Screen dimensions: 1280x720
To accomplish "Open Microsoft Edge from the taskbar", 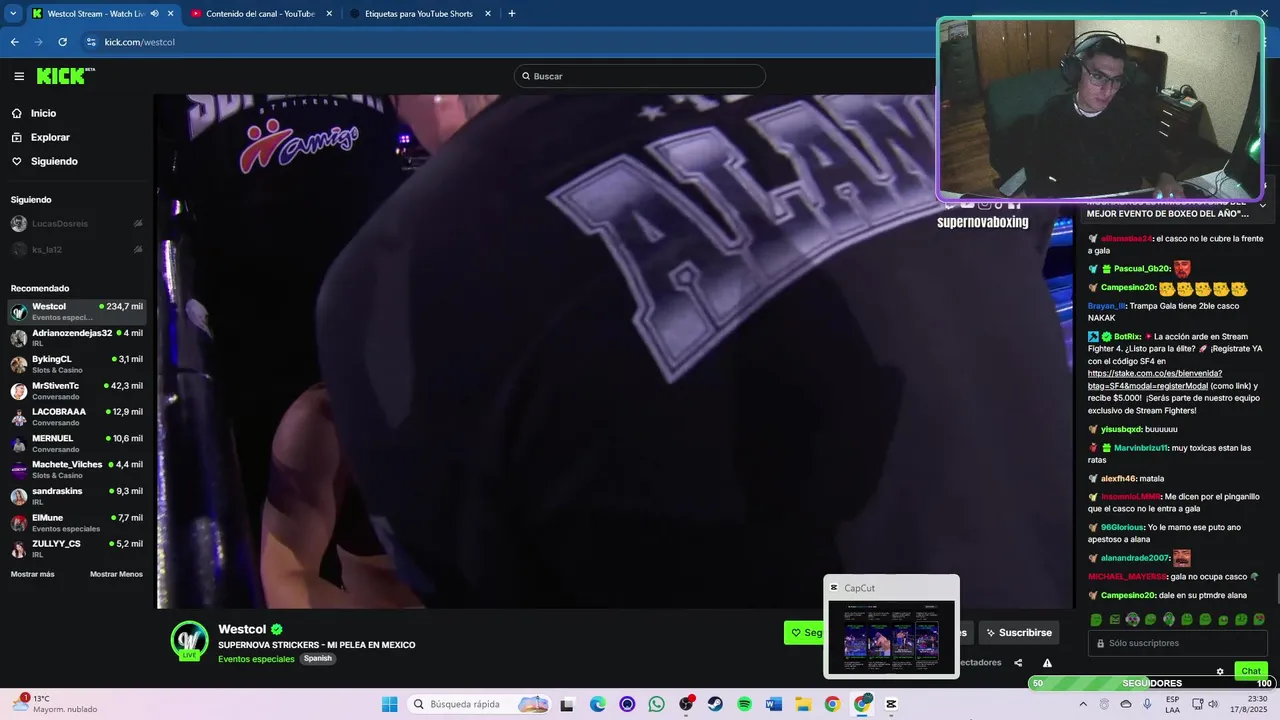I will pos(598,704).
